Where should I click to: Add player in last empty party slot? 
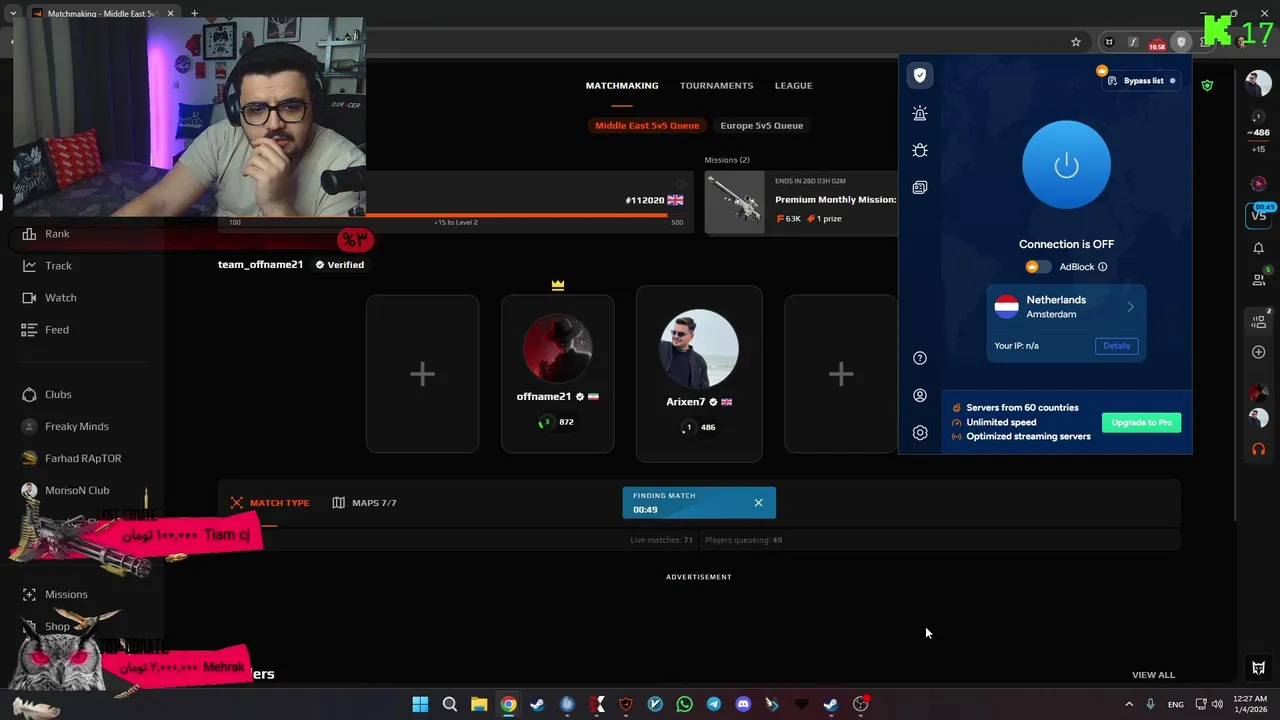[x=841, y=374]
